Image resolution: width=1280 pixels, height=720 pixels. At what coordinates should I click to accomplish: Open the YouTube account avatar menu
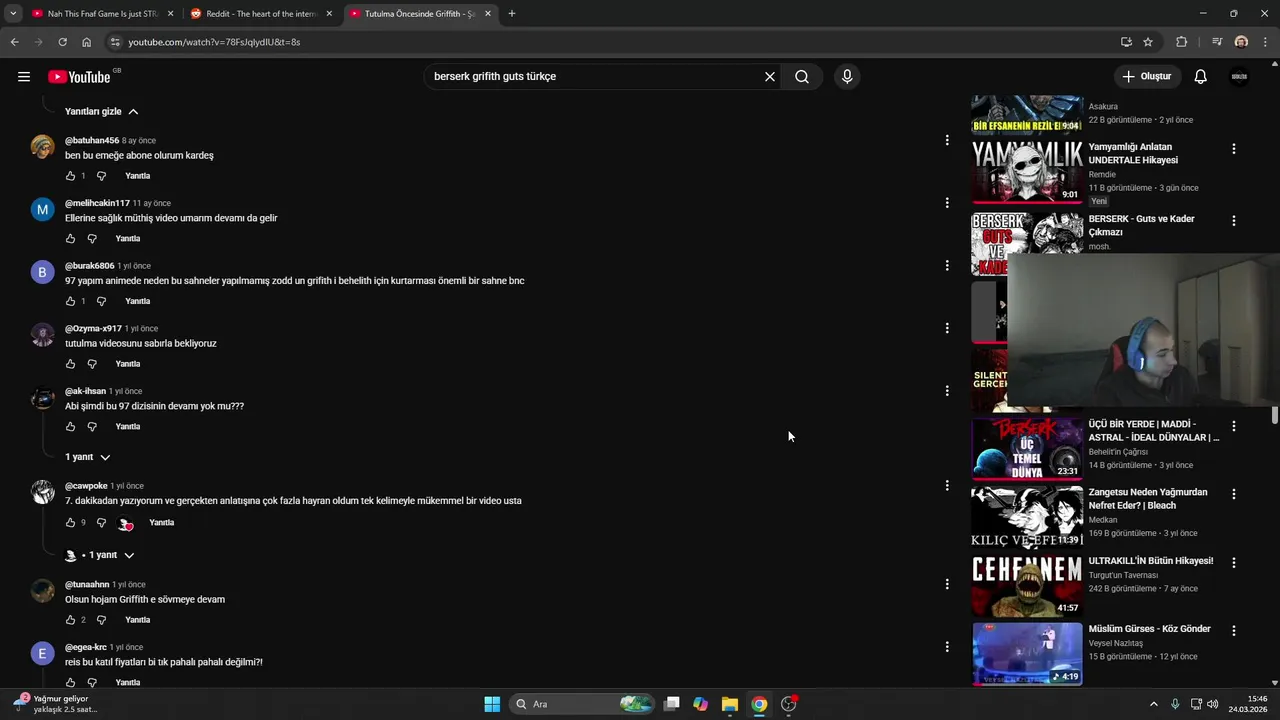coord(1239,77)
